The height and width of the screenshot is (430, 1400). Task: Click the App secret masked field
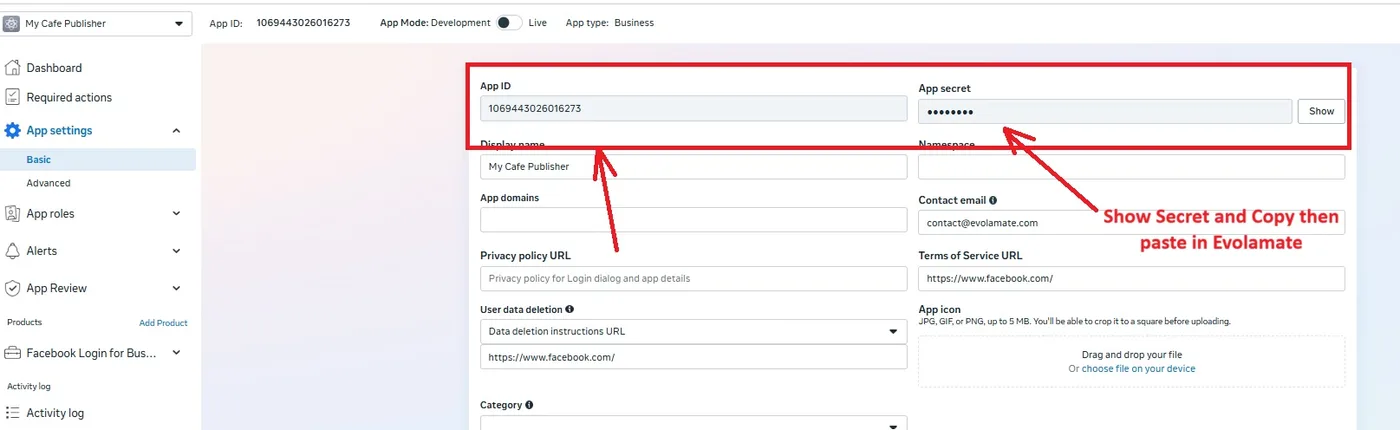[x=1105, y=111]
